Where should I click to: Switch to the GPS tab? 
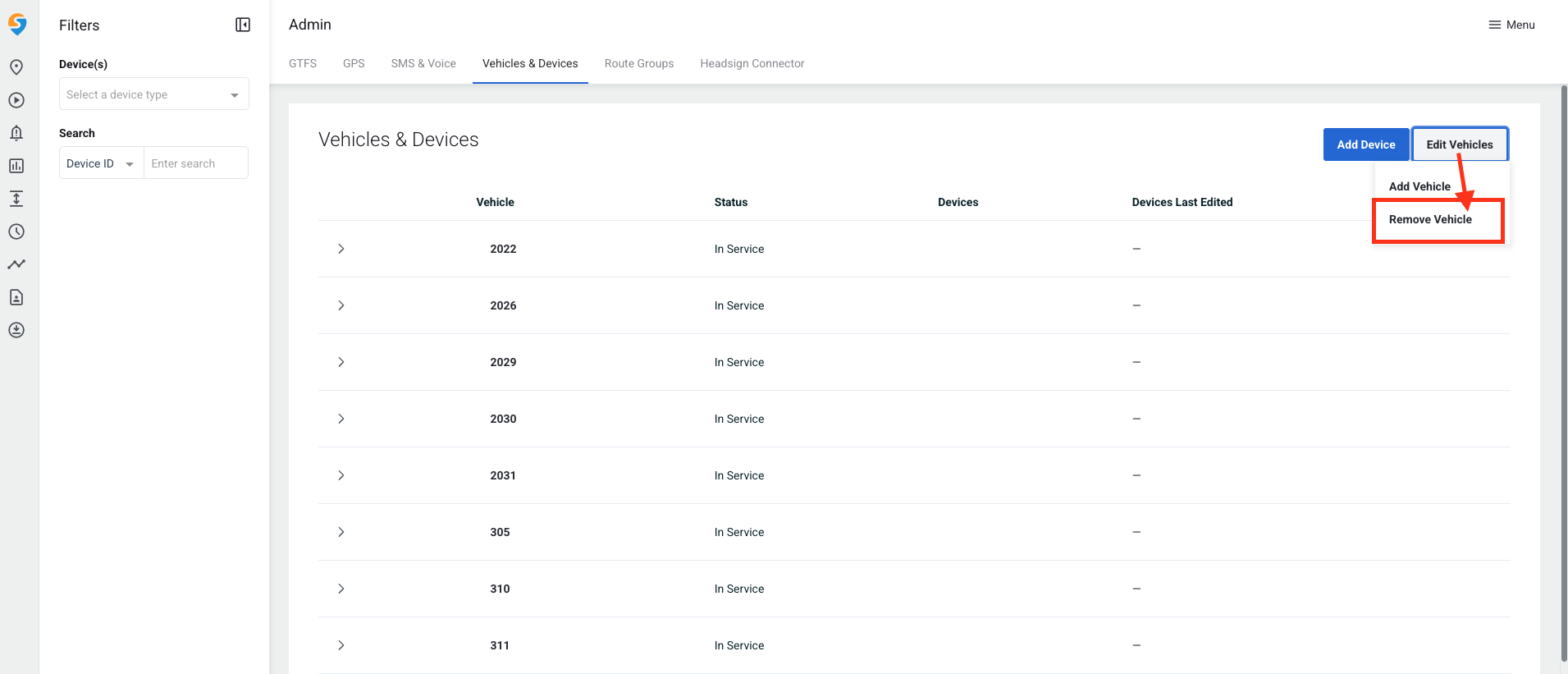click(x=354, y=63)
